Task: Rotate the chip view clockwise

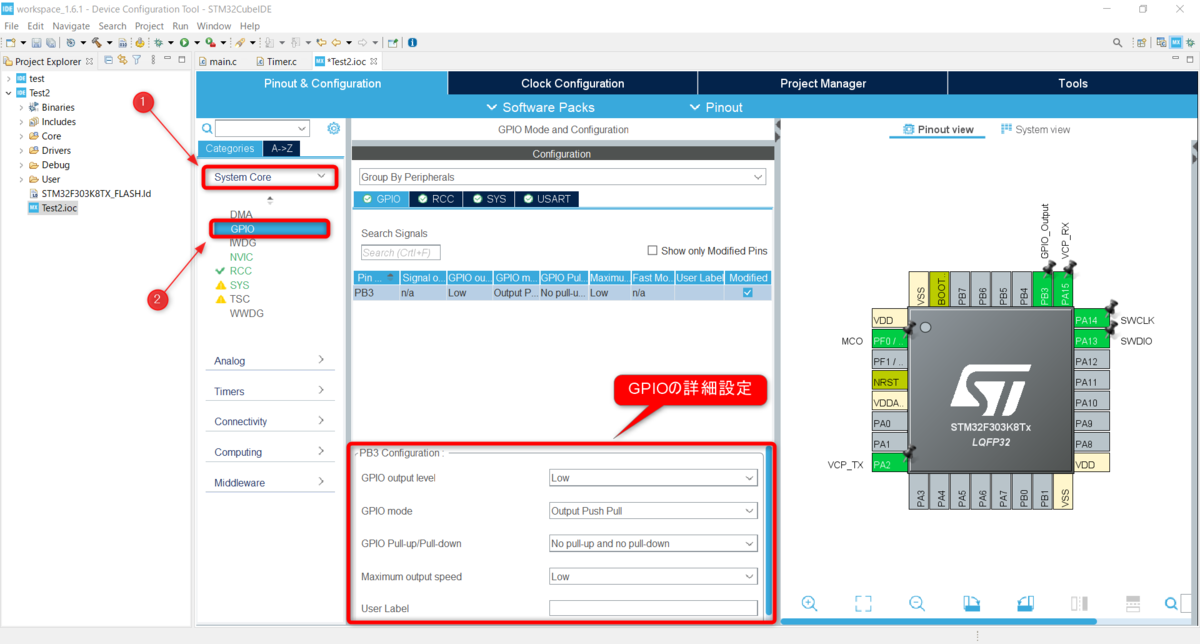Action: [971, 603]
